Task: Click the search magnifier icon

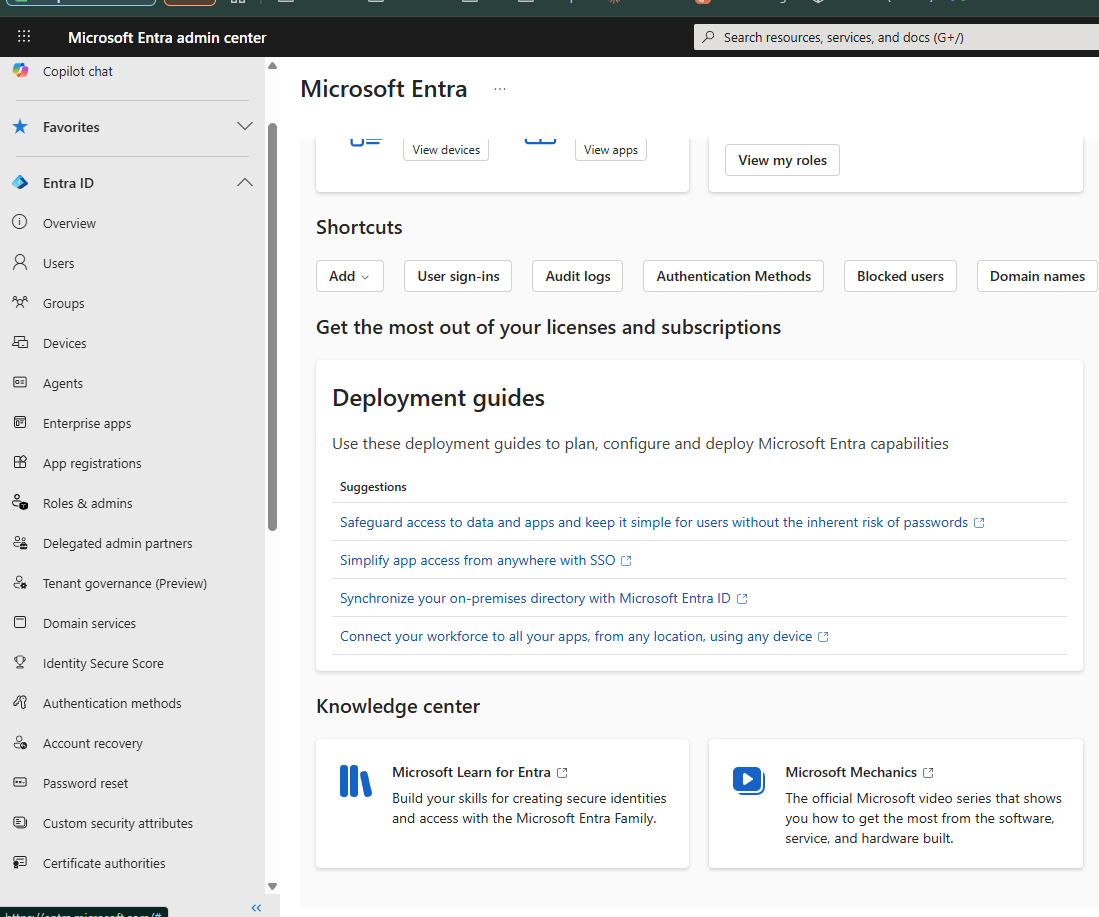Action: pos(709,36)
